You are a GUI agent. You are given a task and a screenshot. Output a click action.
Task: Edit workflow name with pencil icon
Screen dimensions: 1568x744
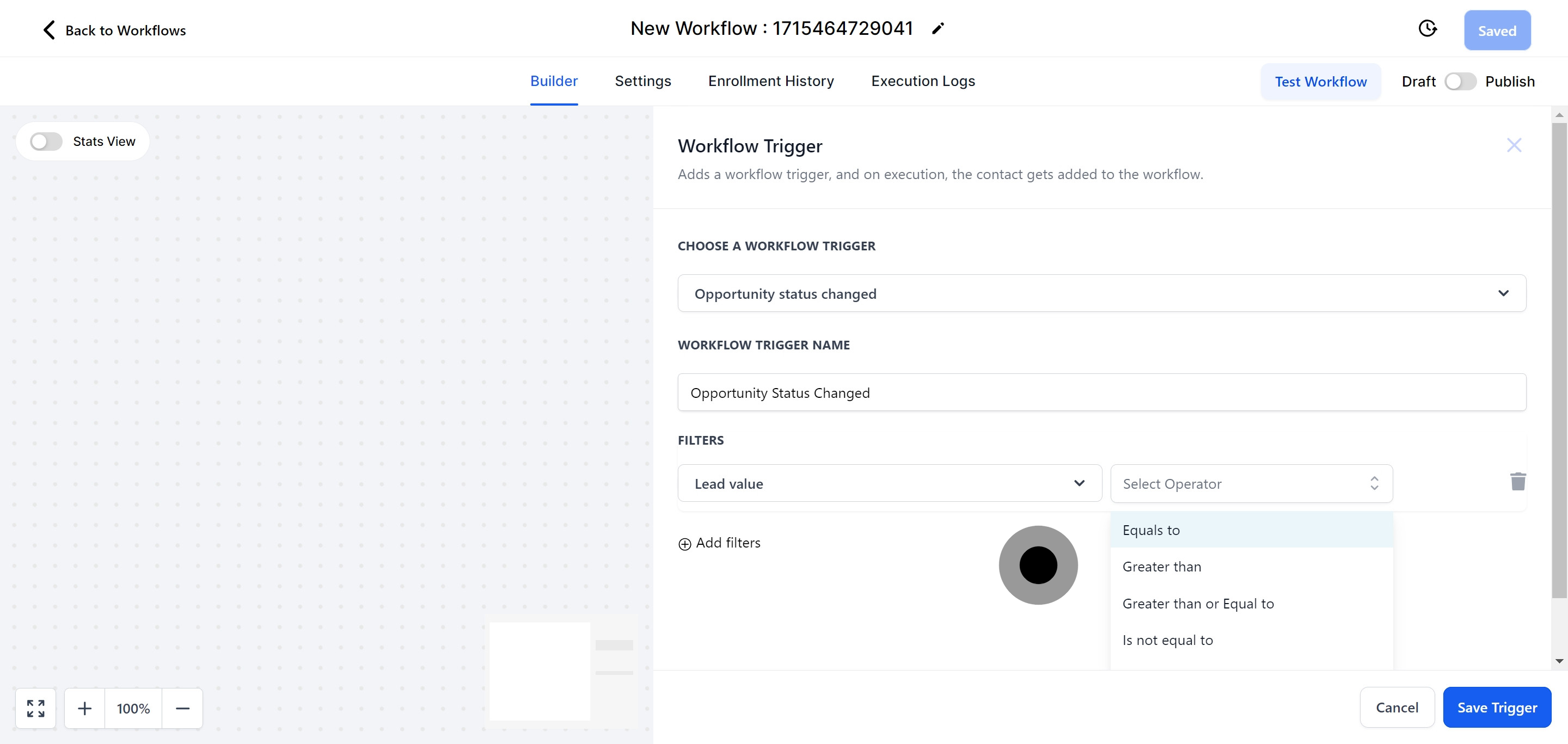tap(938, 29)
